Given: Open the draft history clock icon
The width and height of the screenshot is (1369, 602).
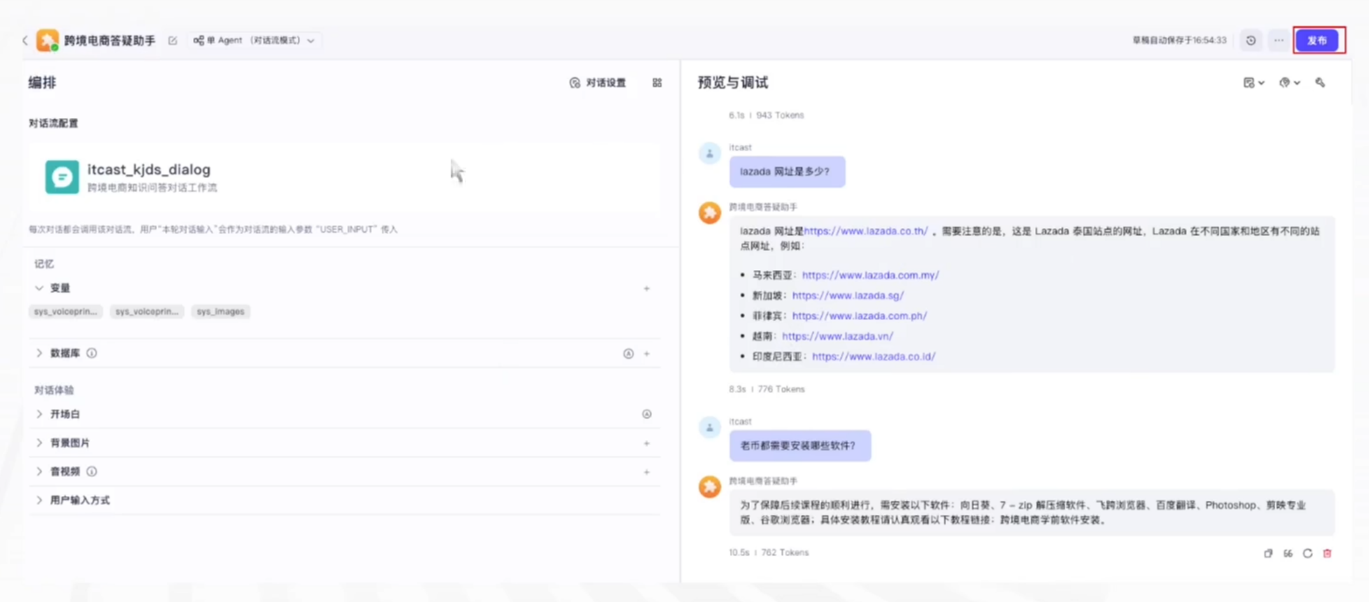Looking at the screenshot, I should (x=1250, y=41).
